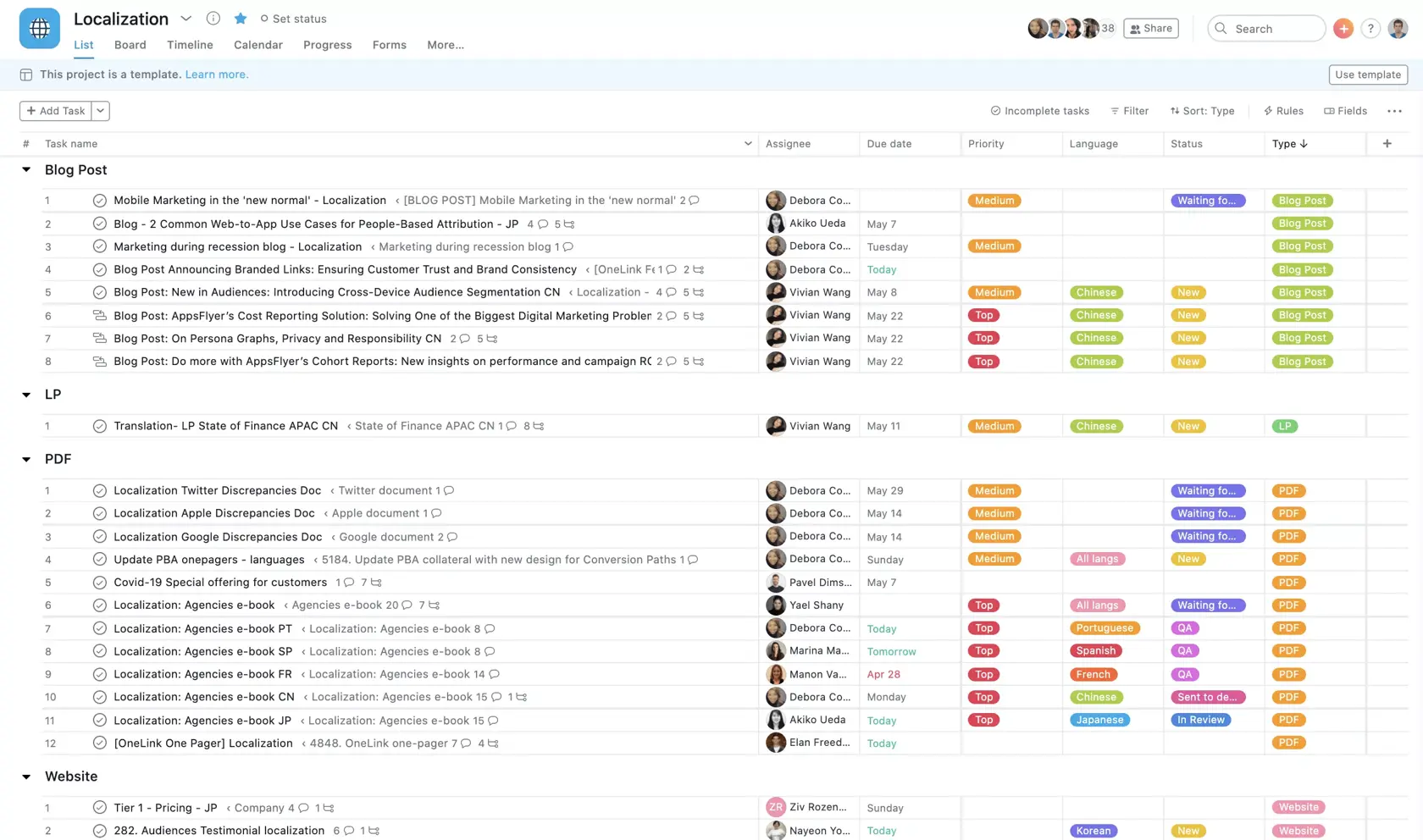This screenshot has height=840, width=1423.
Task: Open help with the question mark icon
Action: (1370, 28)
